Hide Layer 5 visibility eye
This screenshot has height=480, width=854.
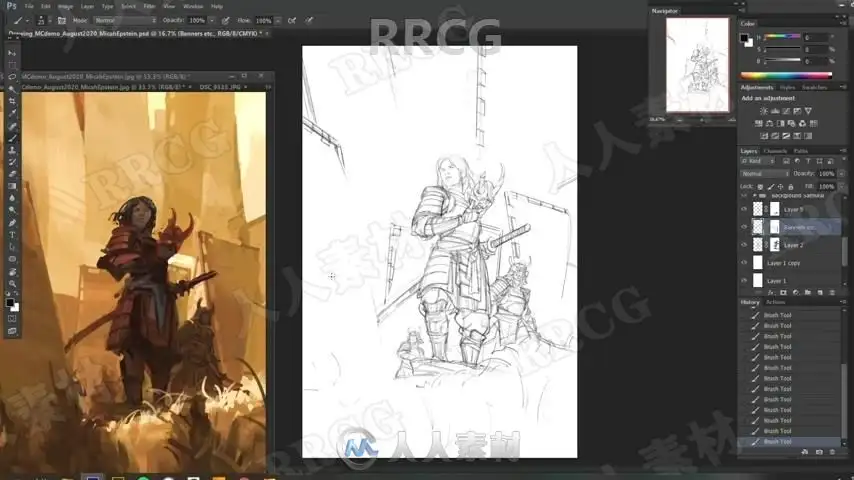[744, 209]
